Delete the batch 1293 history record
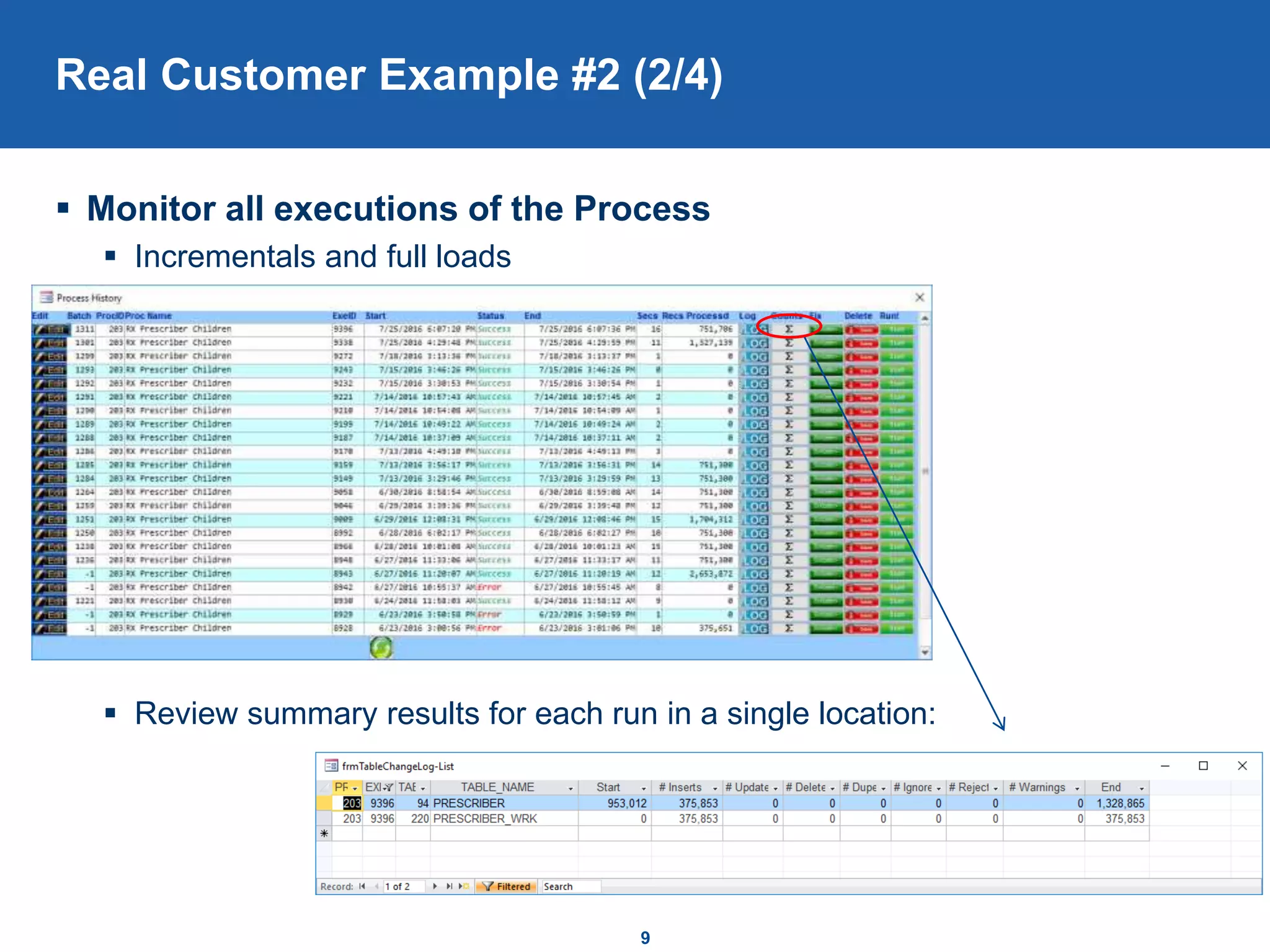The width and height of the screenshot is (1270, 952). click(x=861, y=370)
